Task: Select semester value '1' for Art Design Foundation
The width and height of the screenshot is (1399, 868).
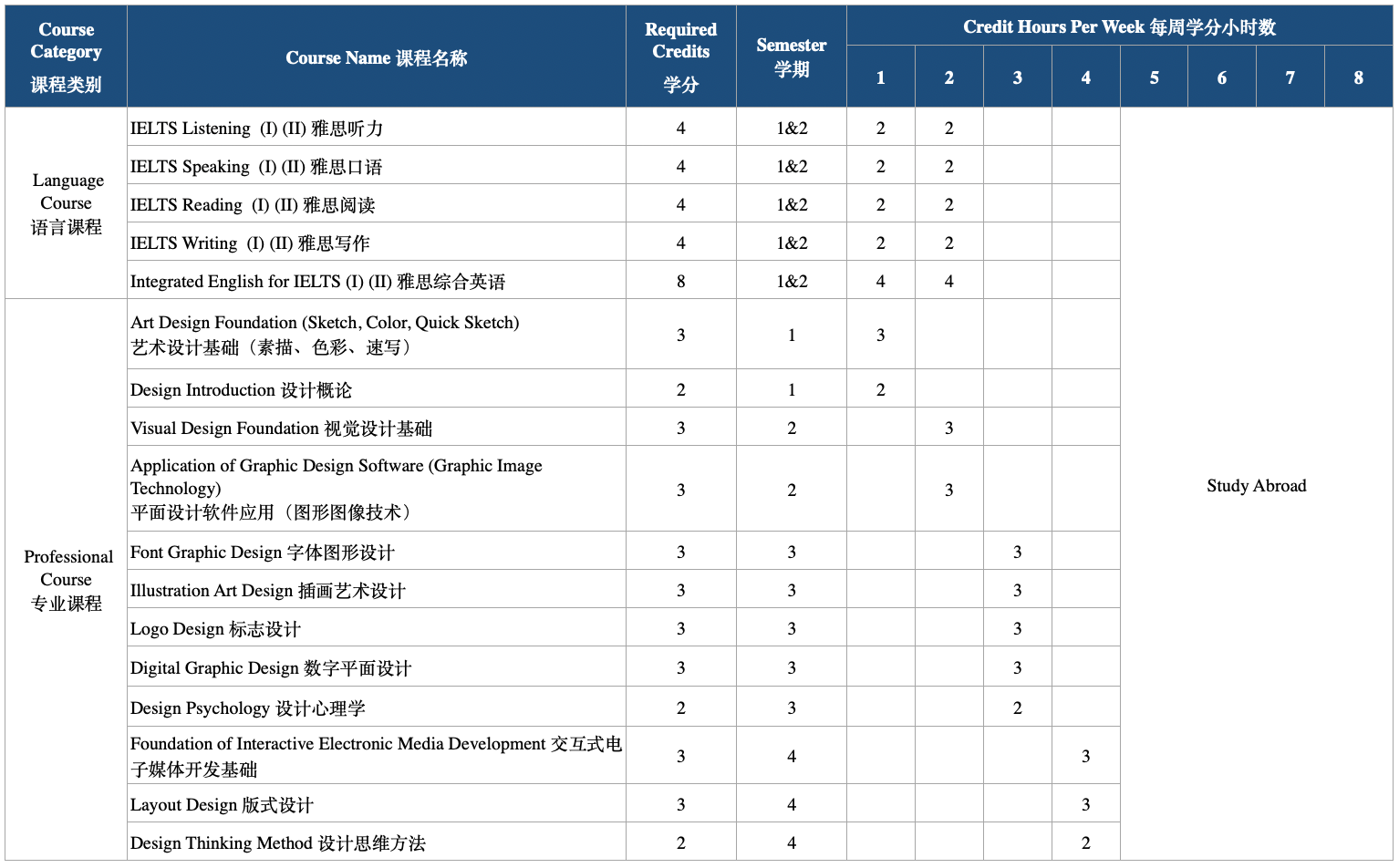Action: tap(792, 335)
